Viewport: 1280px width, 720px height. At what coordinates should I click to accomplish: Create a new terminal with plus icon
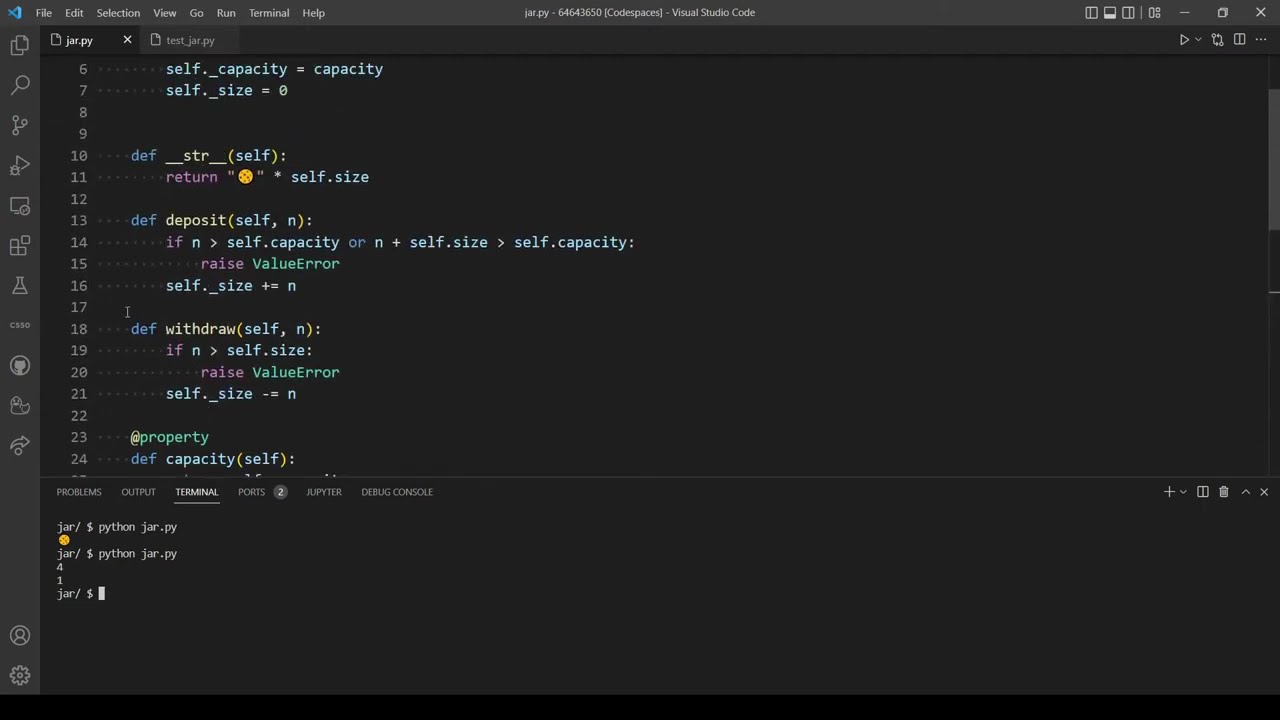pyautogui.click(x=1168, y=492)
